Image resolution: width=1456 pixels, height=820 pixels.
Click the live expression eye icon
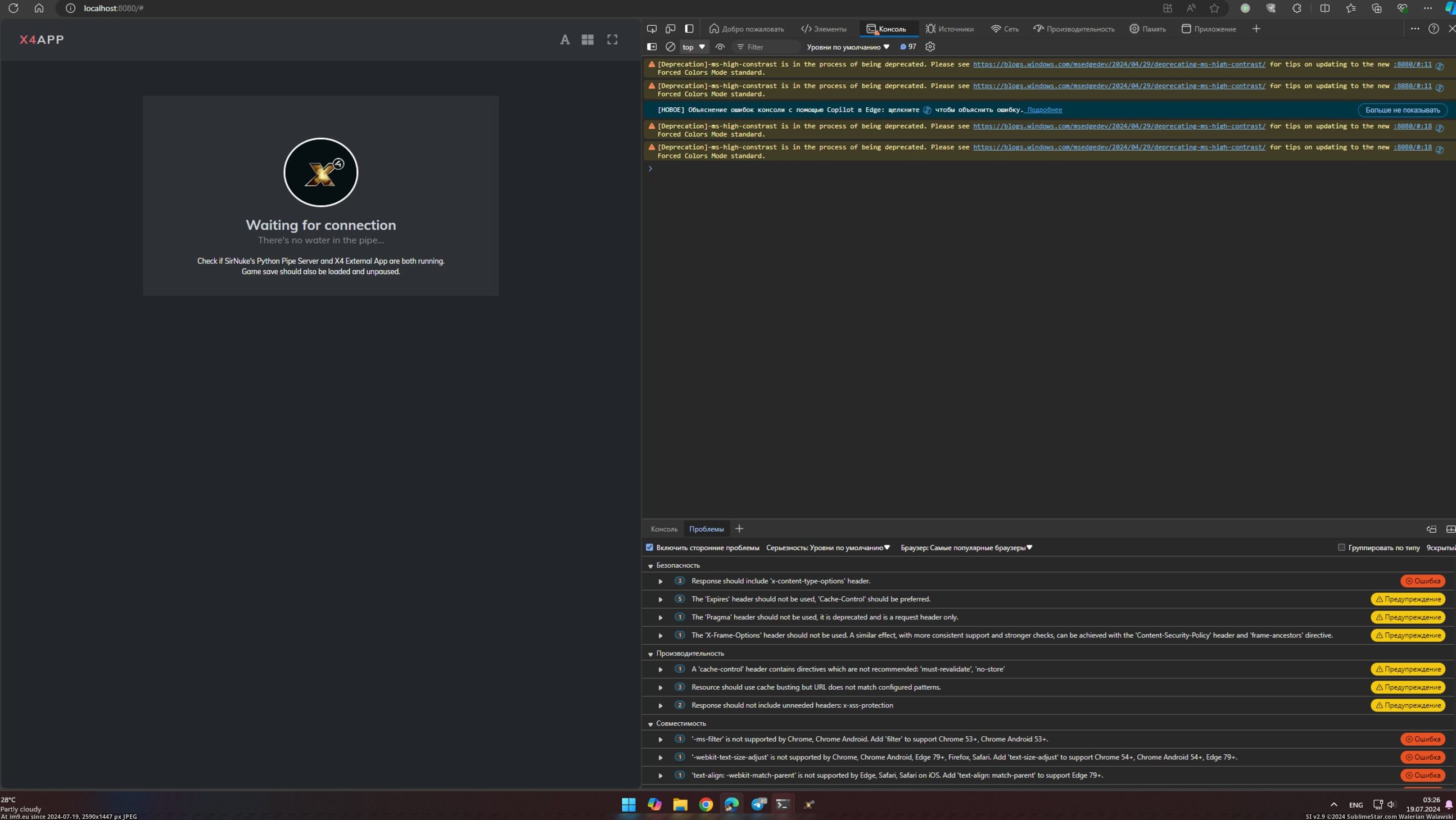pyautogui.click(x=720, y=47)
